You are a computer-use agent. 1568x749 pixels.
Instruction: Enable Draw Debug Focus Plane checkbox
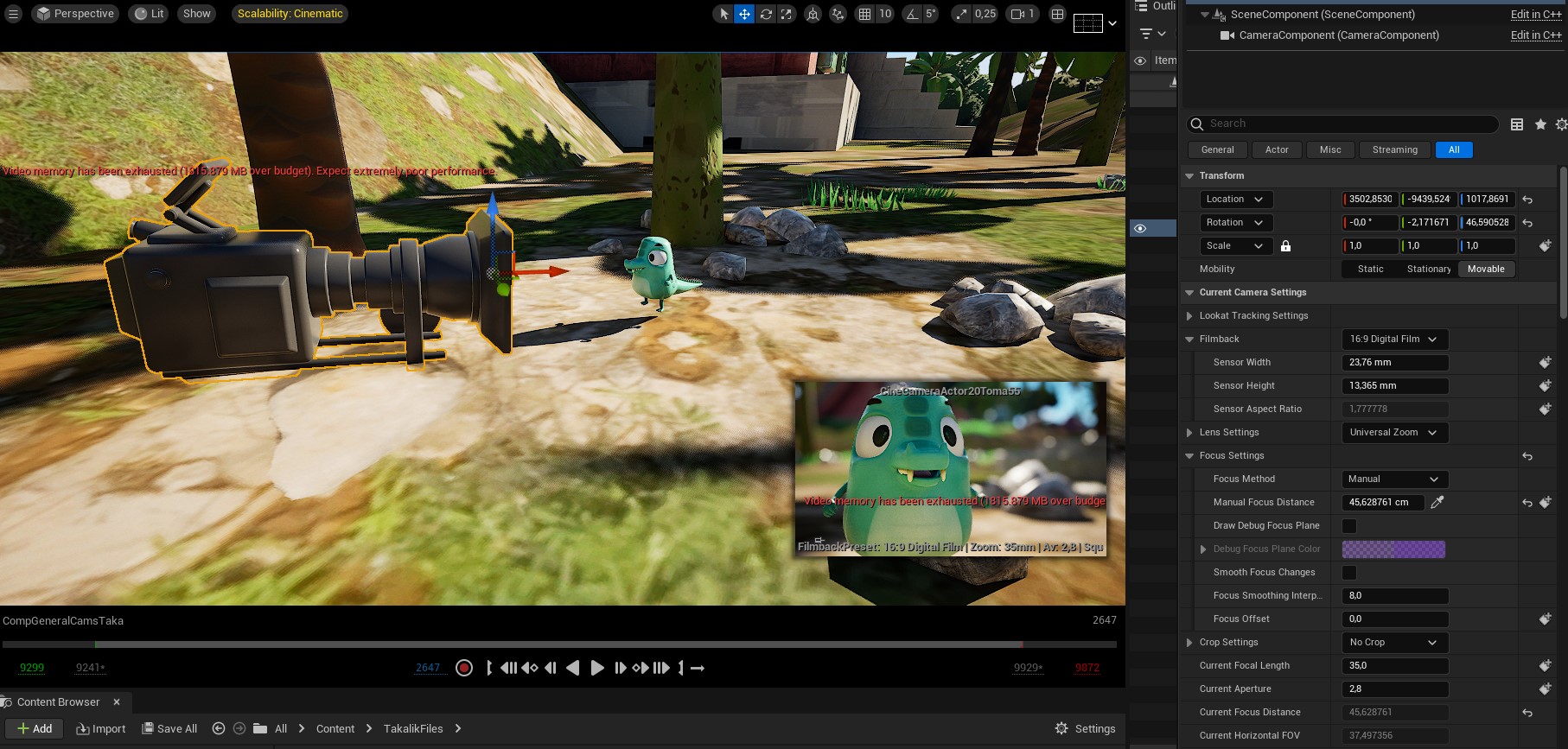click(1349, 525)
